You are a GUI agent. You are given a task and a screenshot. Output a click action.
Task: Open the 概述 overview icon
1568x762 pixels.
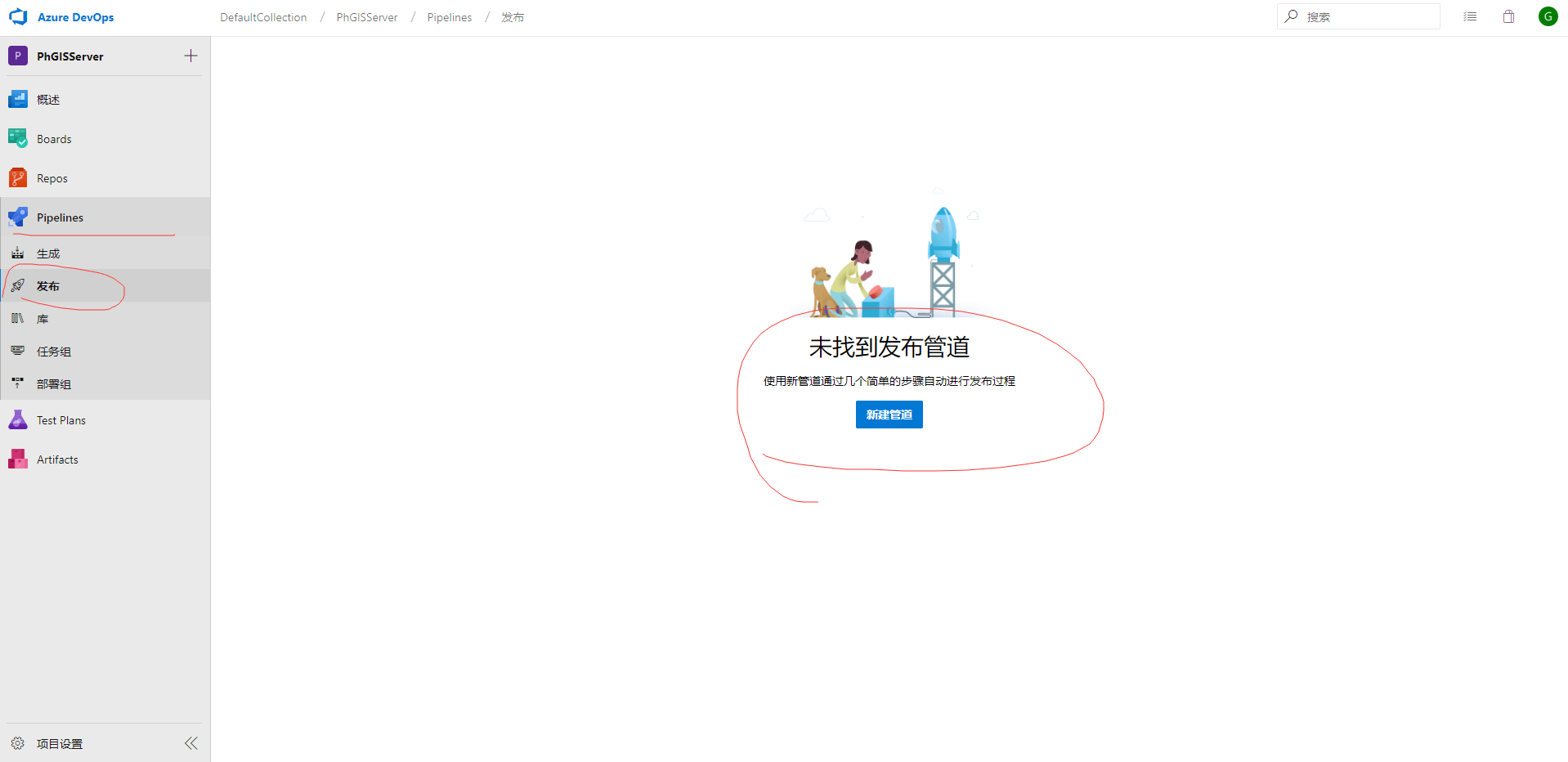tap(18, 100)
